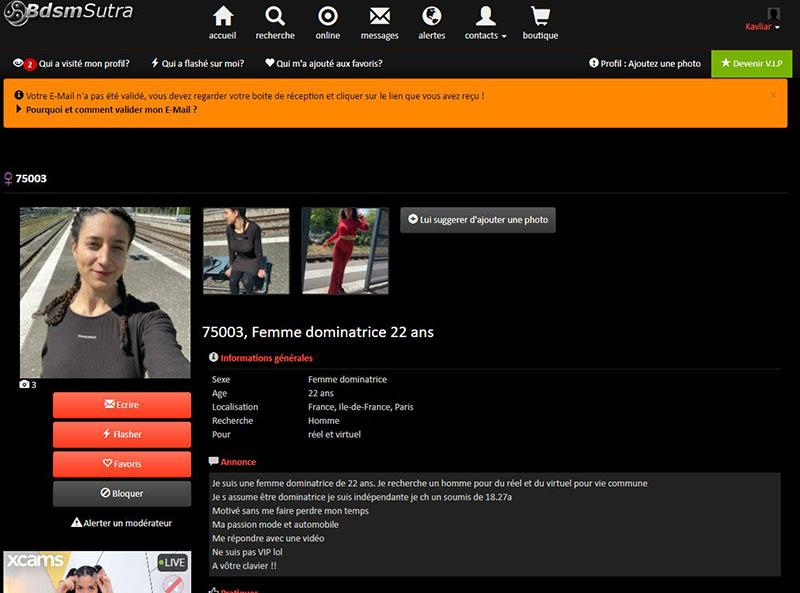Click the plus icon on photo suggestion button
The height and width of the screenshot is (593, 800).
[x=413, y=219]
